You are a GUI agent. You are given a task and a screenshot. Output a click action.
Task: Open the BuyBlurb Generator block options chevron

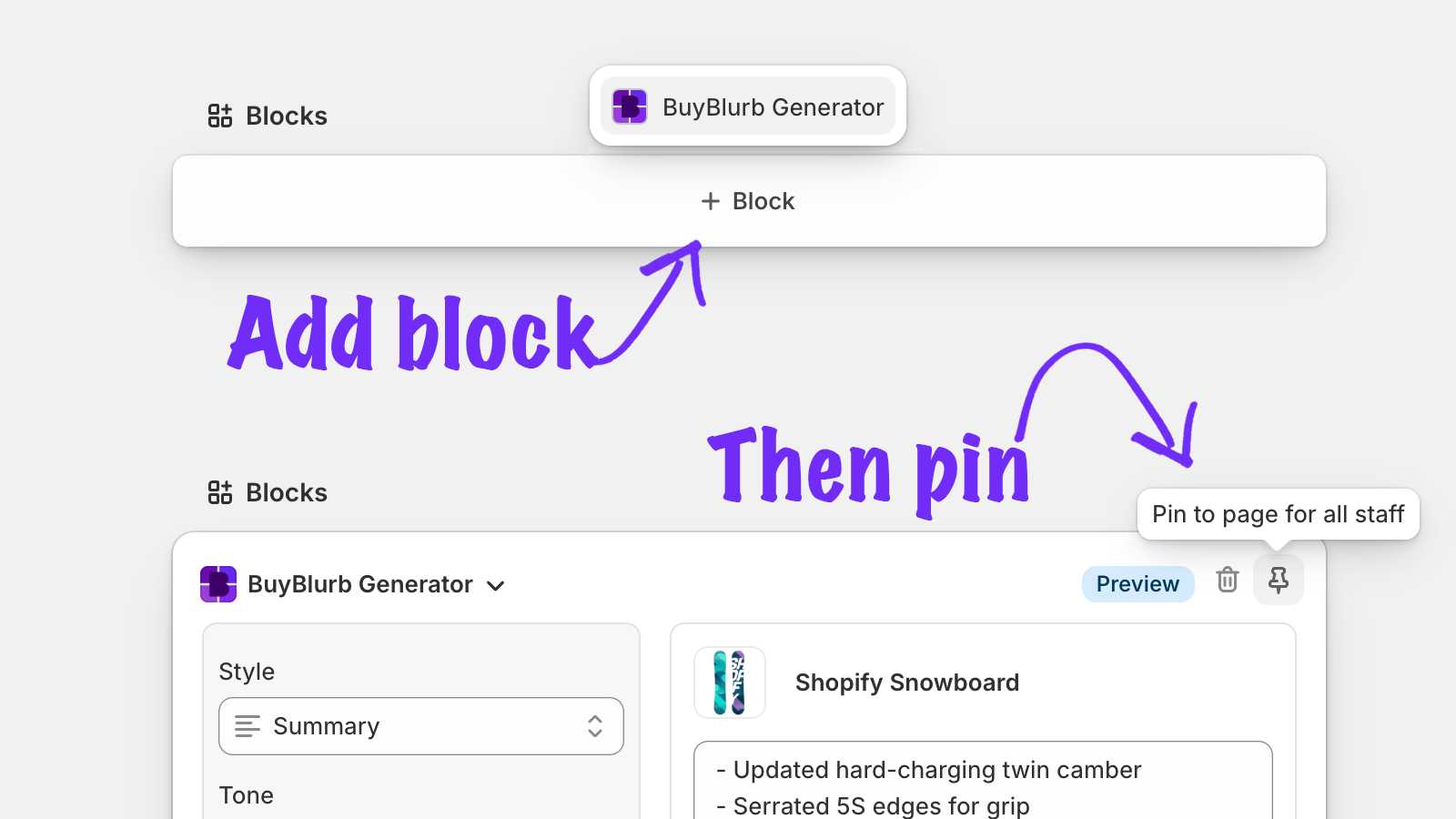(x=496, y=586)
